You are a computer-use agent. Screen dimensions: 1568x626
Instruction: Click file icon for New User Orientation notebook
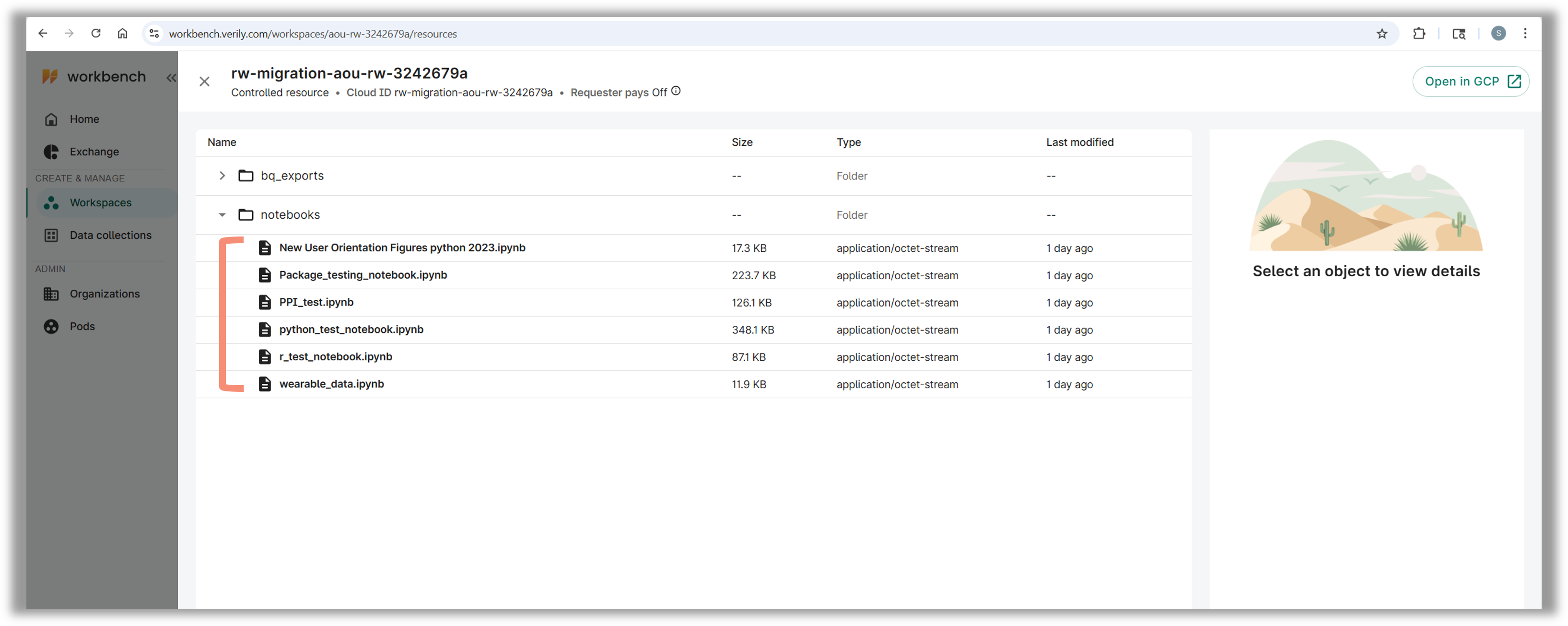[x=265, y=248]
